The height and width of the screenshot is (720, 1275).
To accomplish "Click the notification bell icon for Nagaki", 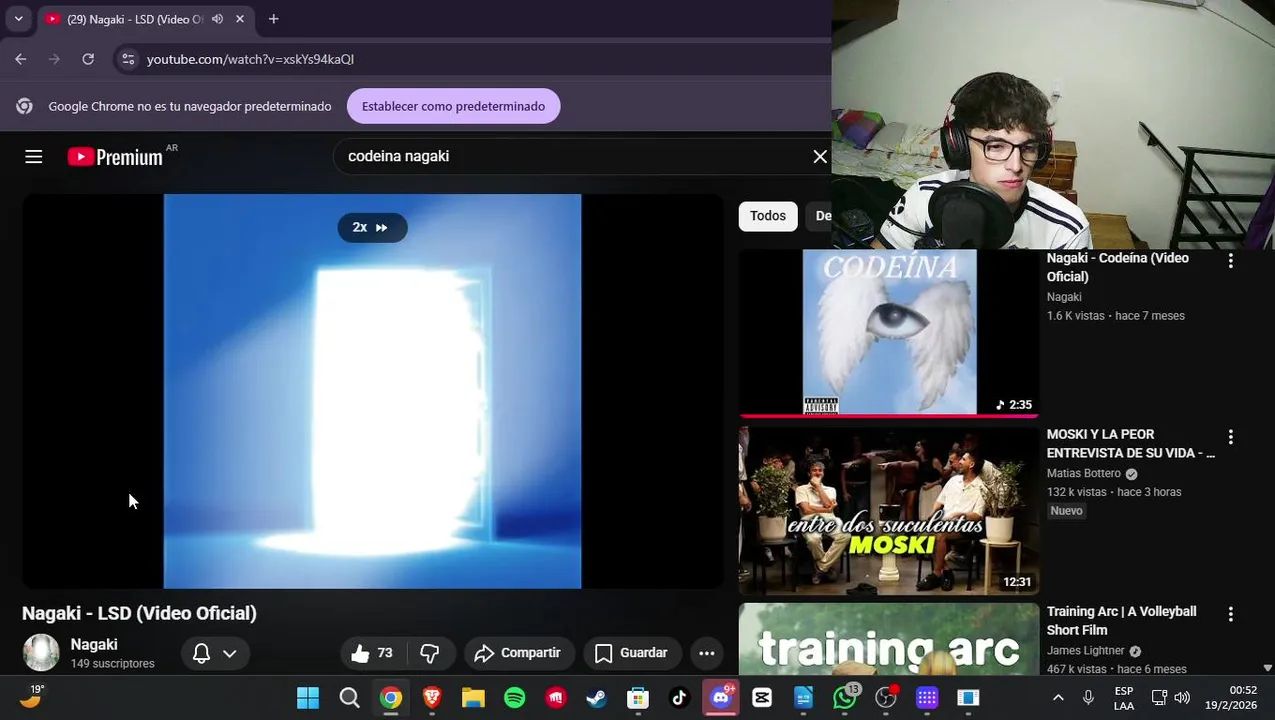I will tap(201, 653).
